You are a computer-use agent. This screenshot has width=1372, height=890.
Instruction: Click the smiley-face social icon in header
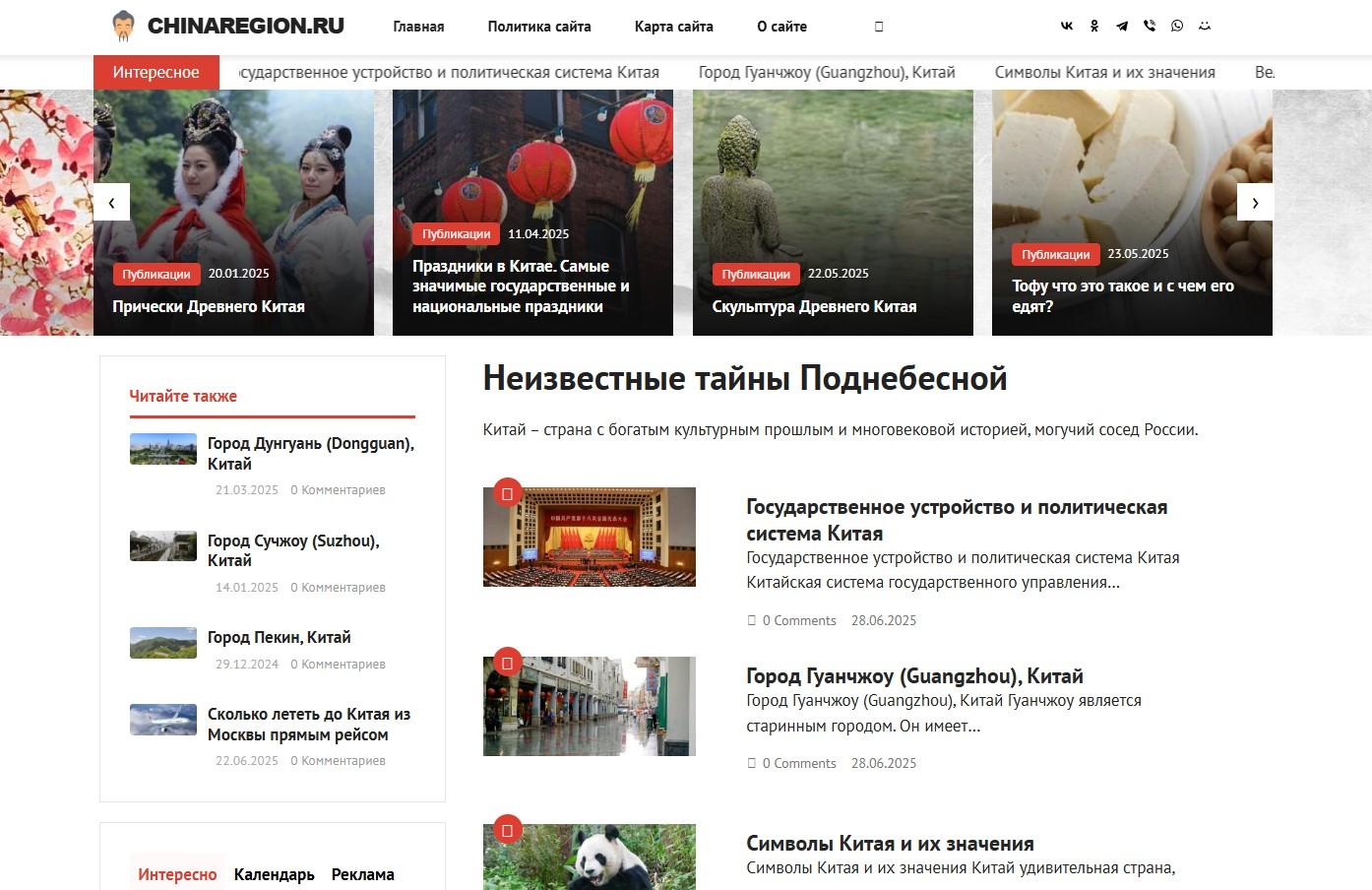(x=1205, y=27)
